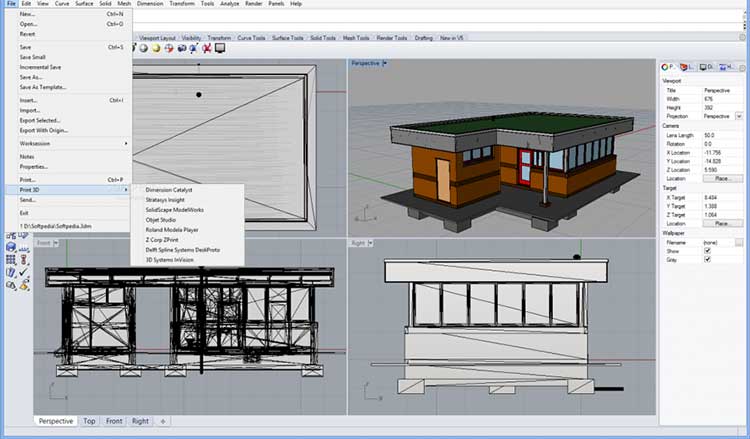This screenshot has height=439, width=750.
Task: Click the camera Location Place button
Action: [x=722, y=178]
